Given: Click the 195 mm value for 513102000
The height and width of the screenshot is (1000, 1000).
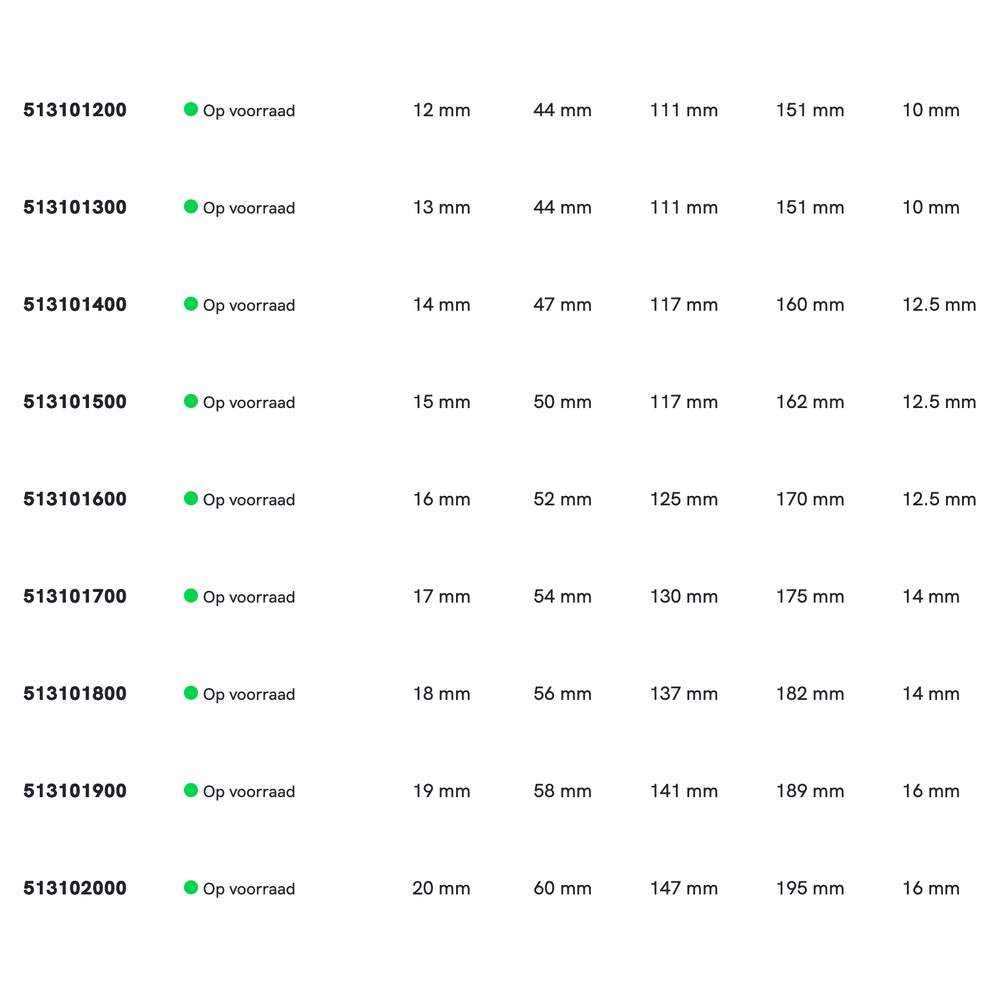Looking at the screenshot, I should (810, 888).
